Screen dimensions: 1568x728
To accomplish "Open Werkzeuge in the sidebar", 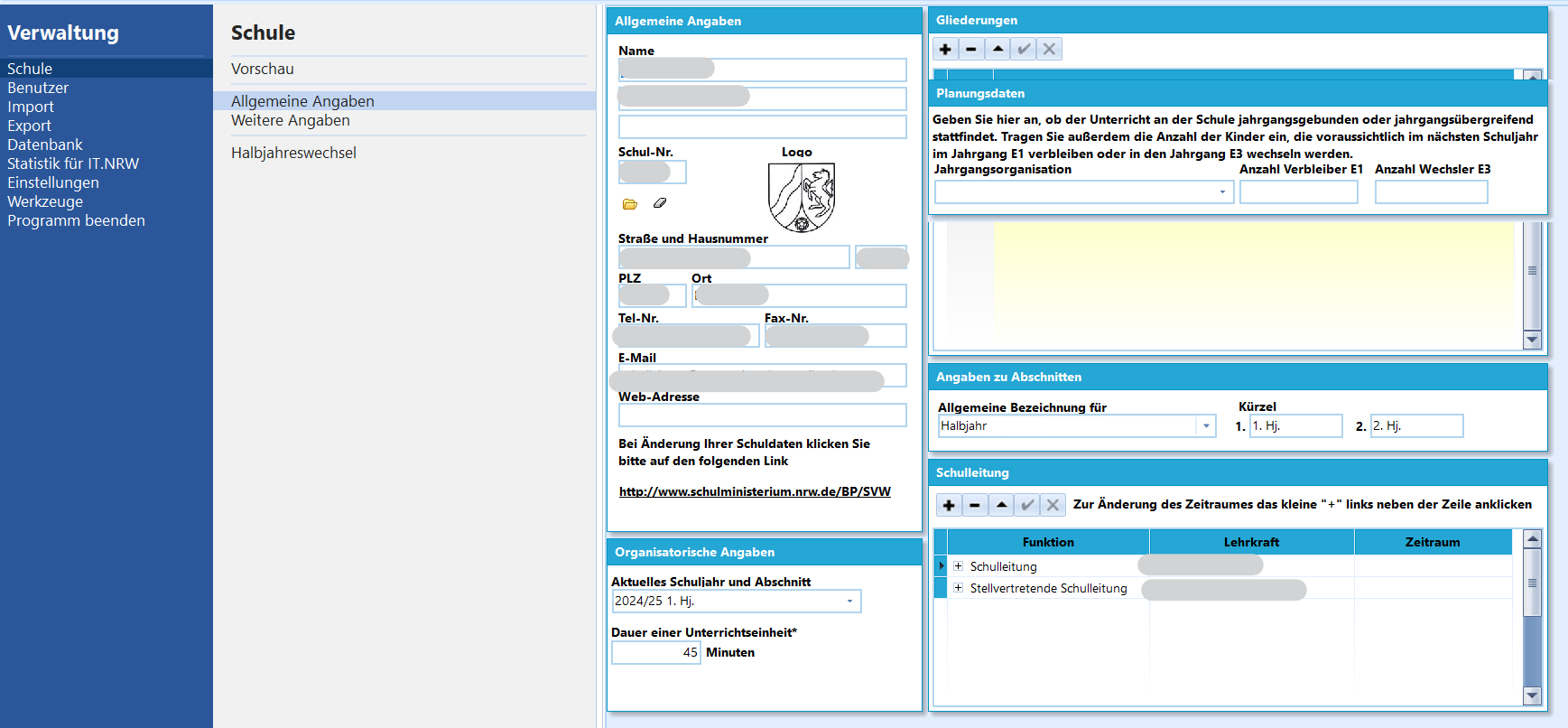I will pos(45,201).
